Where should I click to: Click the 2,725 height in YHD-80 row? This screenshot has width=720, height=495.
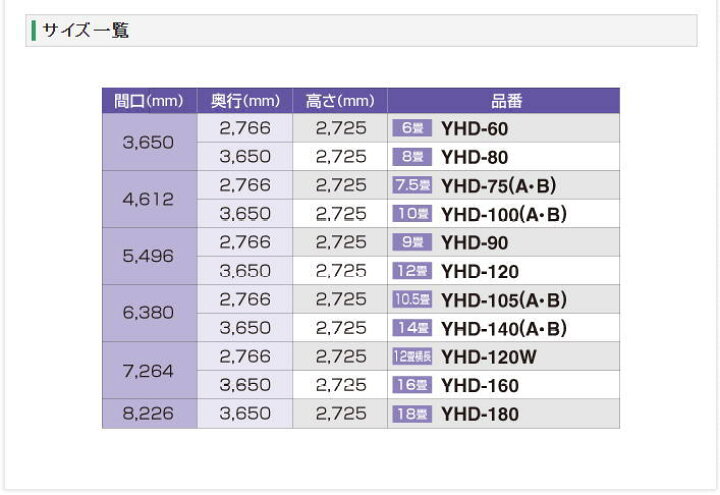tap(341, 157)
